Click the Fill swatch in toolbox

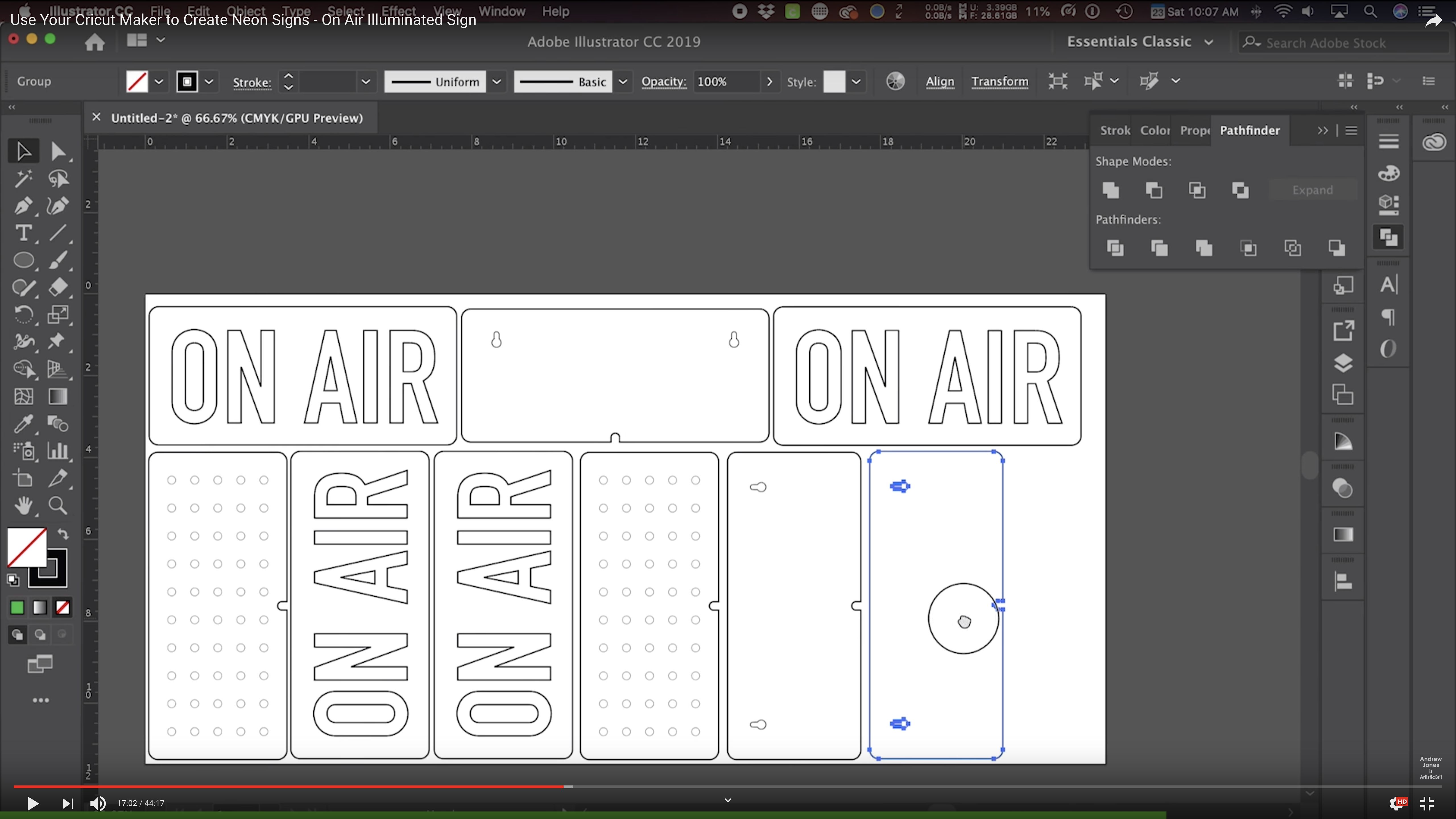26,547
